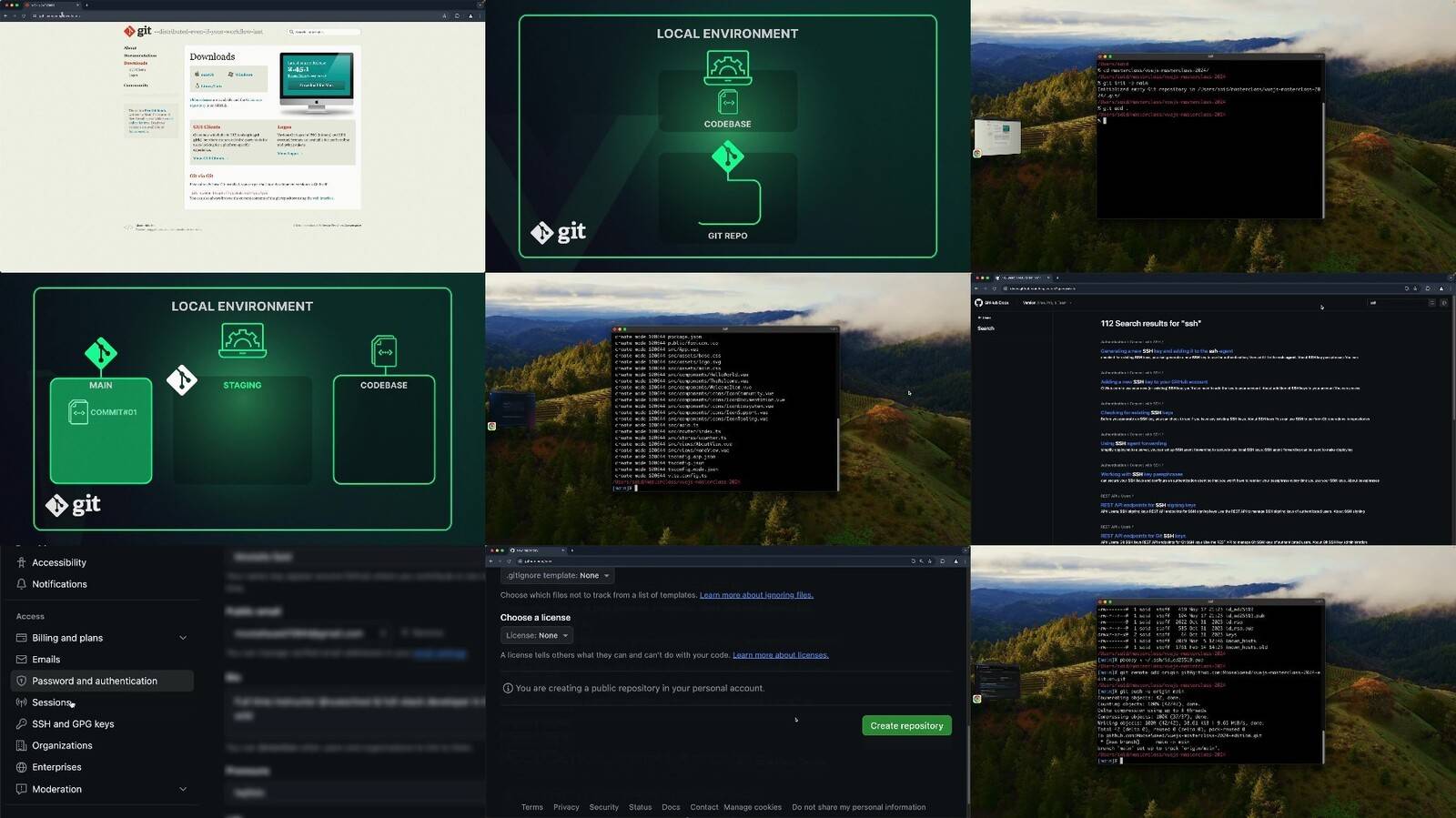The image size is (1456, 818).
Task: Click the STAGING label in the diagram
Action: (x=242, y=386)
